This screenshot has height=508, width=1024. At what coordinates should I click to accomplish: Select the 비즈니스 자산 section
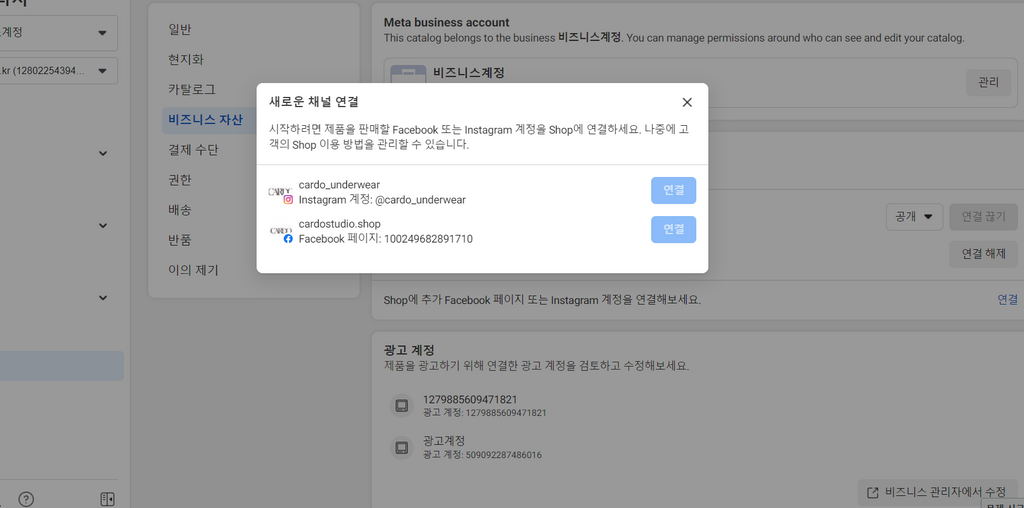[205, 119]
